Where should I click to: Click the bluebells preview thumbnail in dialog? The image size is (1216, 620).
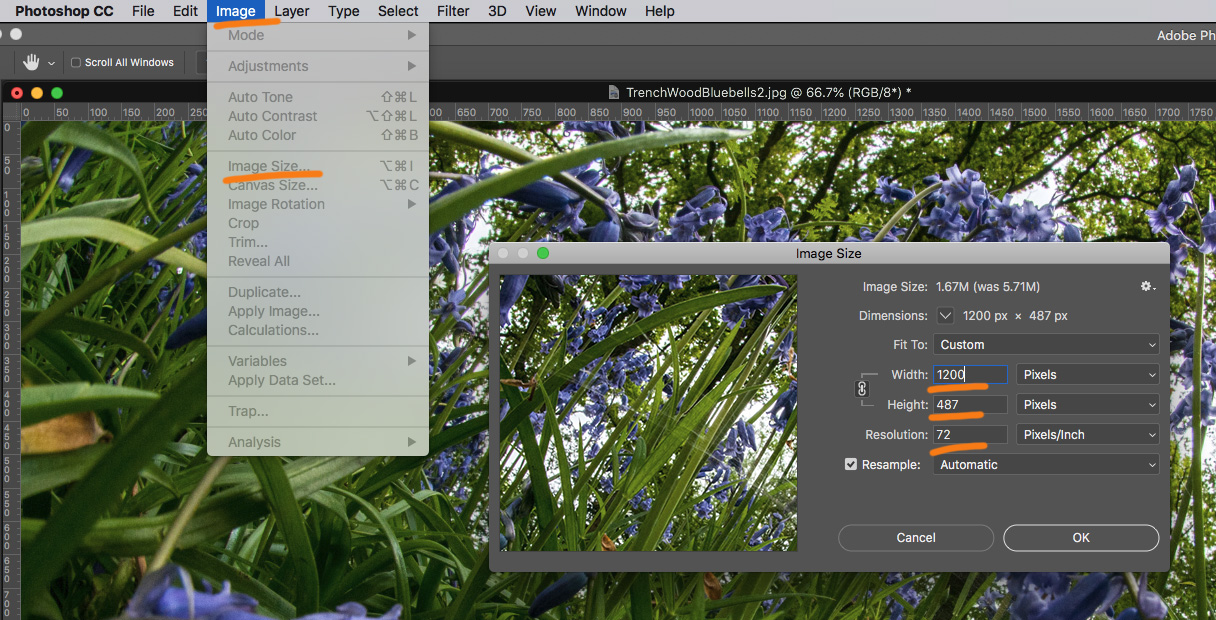point(648,413)
